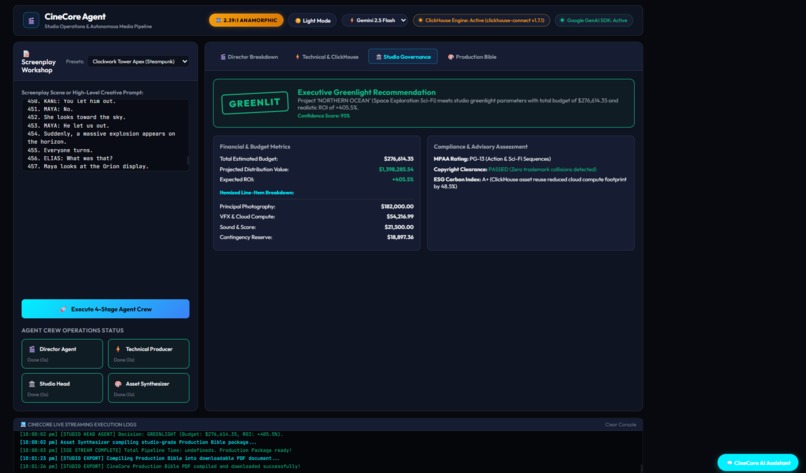Click the MPAA Rating PG-13 line

[492, 159]
